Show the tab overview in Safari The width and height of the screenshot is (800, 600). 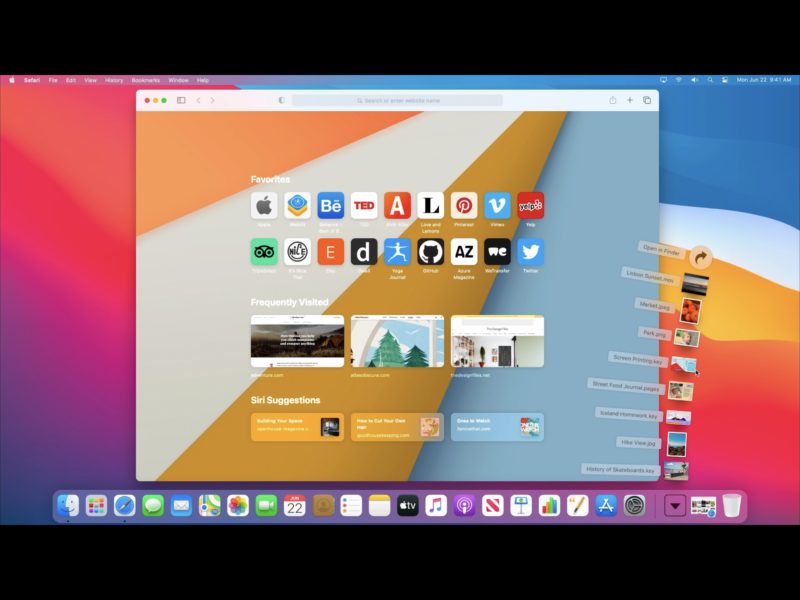coord(647,100)
